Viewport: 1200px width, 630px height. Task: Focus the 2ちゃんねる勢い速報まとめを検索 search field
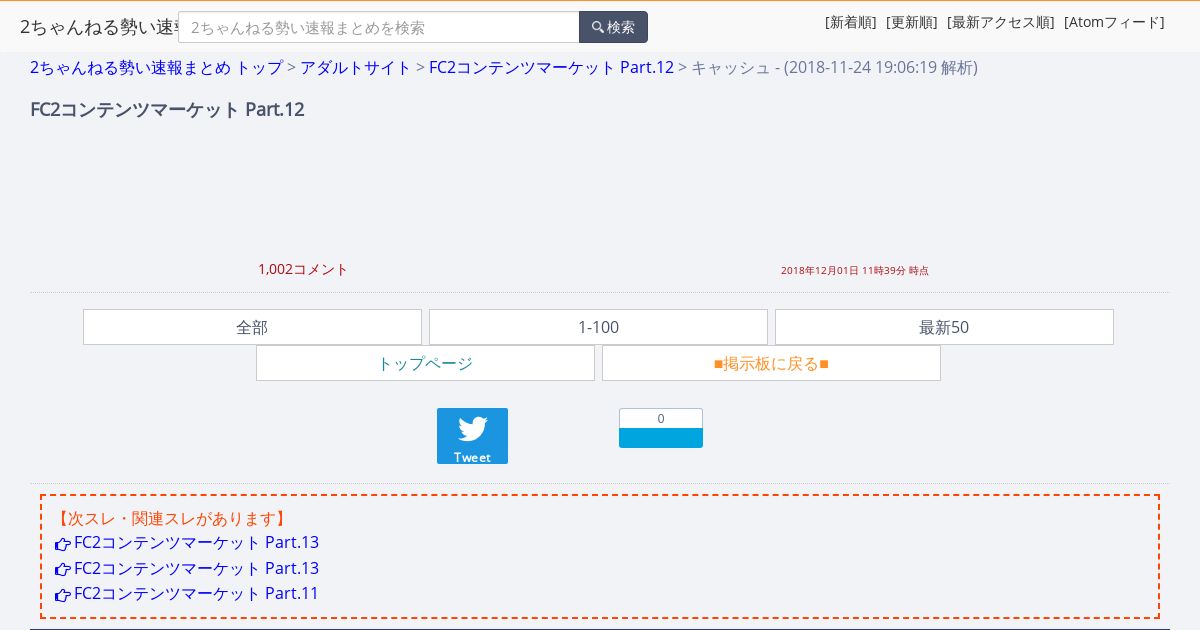point(379,27)
